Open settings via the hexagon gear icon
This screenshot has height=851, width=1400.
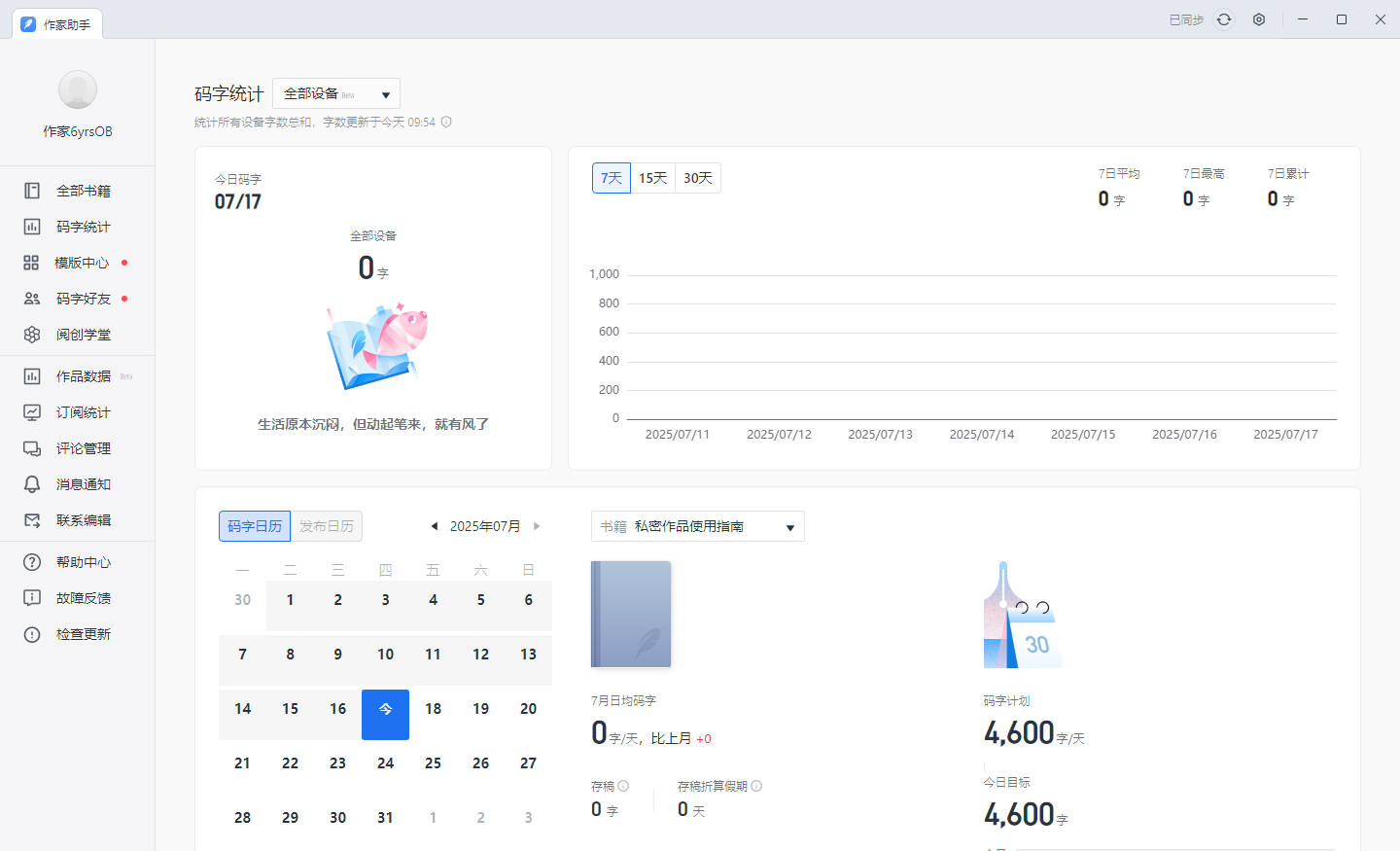click(1259, 19)
